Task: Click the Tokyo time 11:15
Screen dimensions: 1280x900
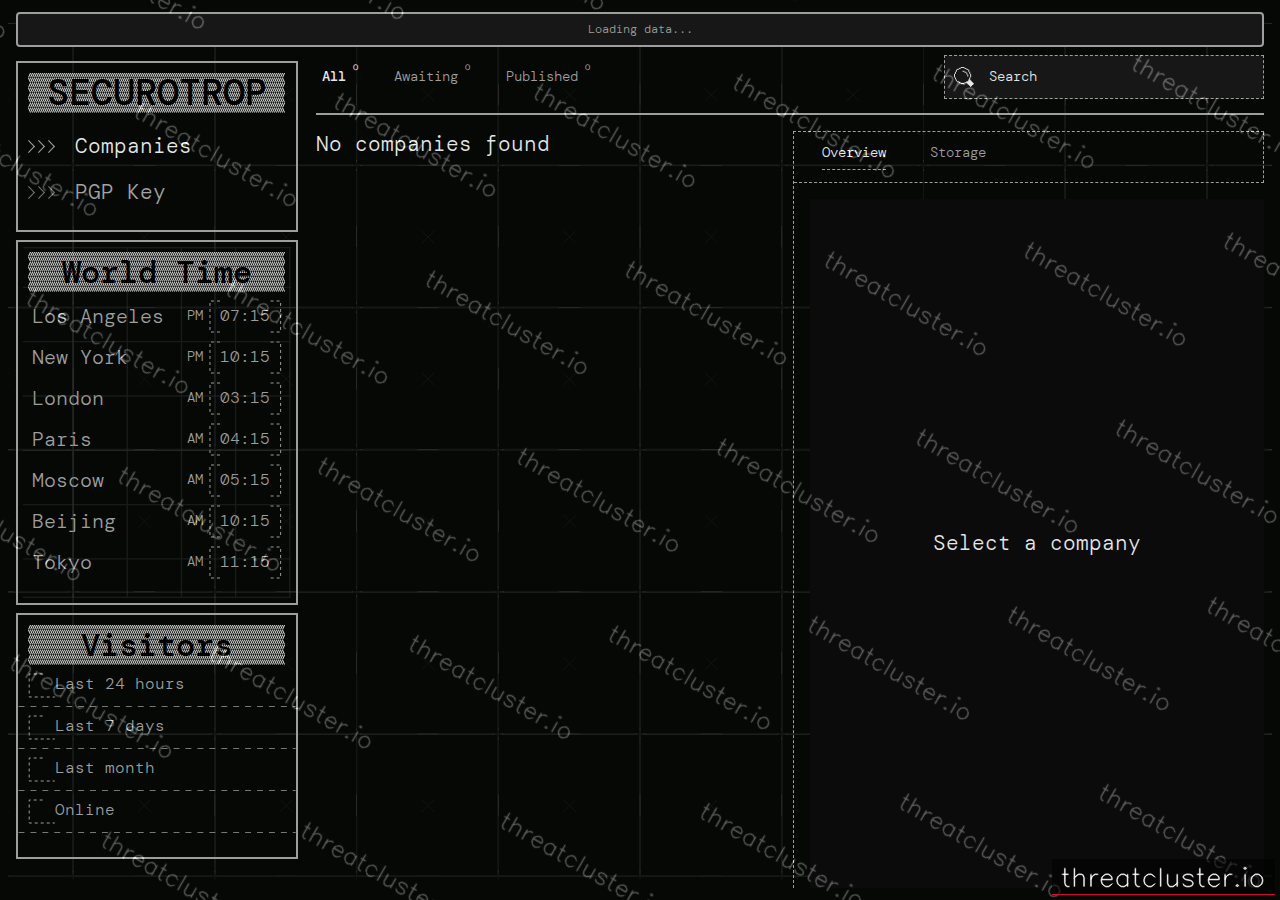Action: pos(245,562)
